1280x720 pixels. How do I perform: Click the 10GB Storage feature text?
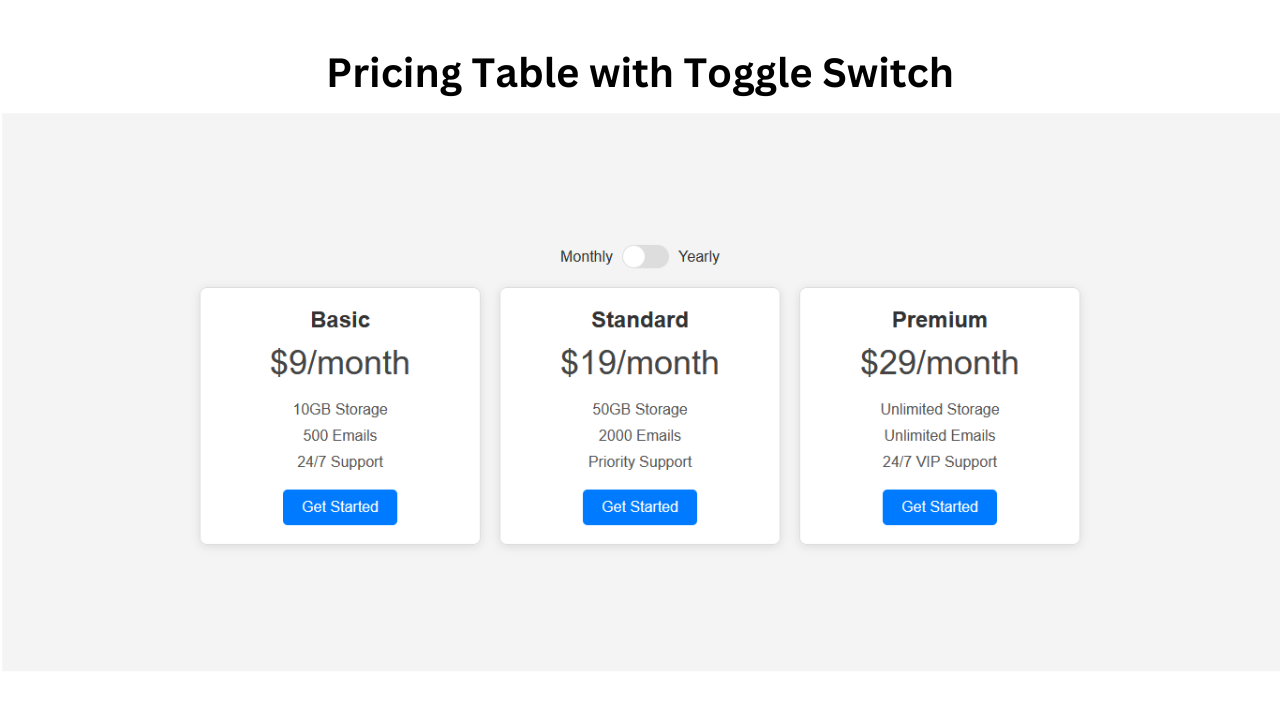(340, 409)
